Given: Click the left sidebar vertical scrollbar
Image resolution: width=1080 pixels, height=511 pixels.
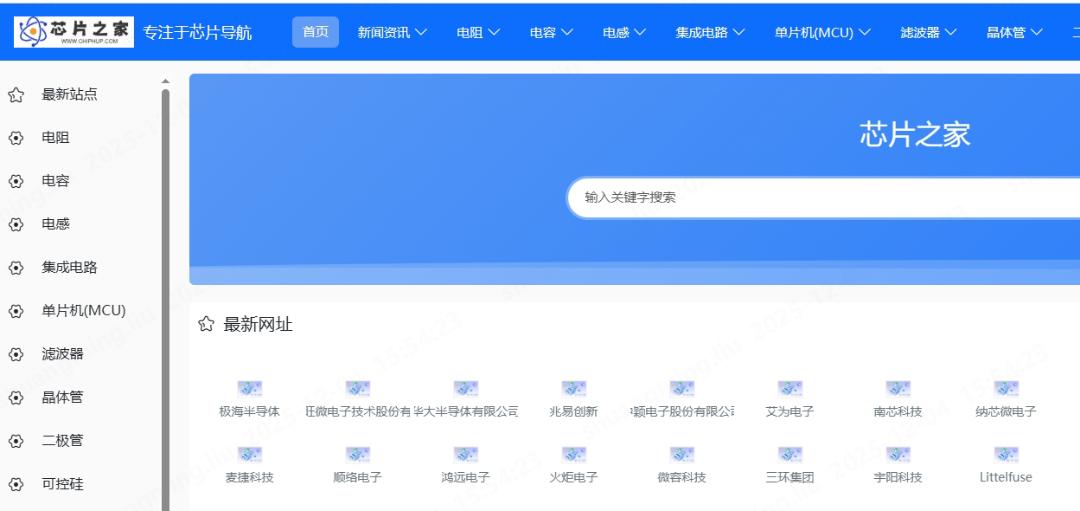Looking at the screenshot, I should pos(165,300).
